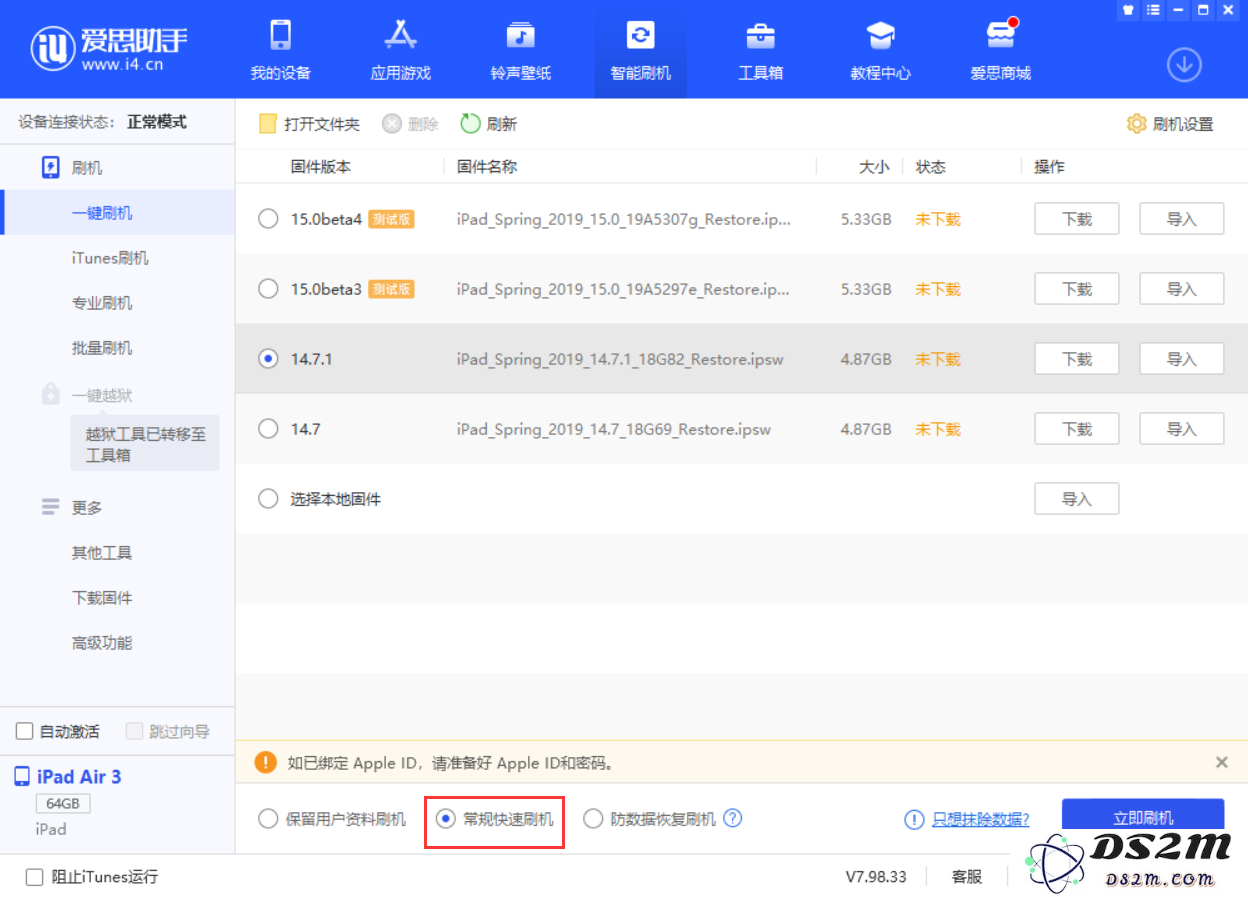Click the 删除 delete icon
The width and height of the screenshot is (1248, 897).
pyautogui.click(x=392, y=124)
